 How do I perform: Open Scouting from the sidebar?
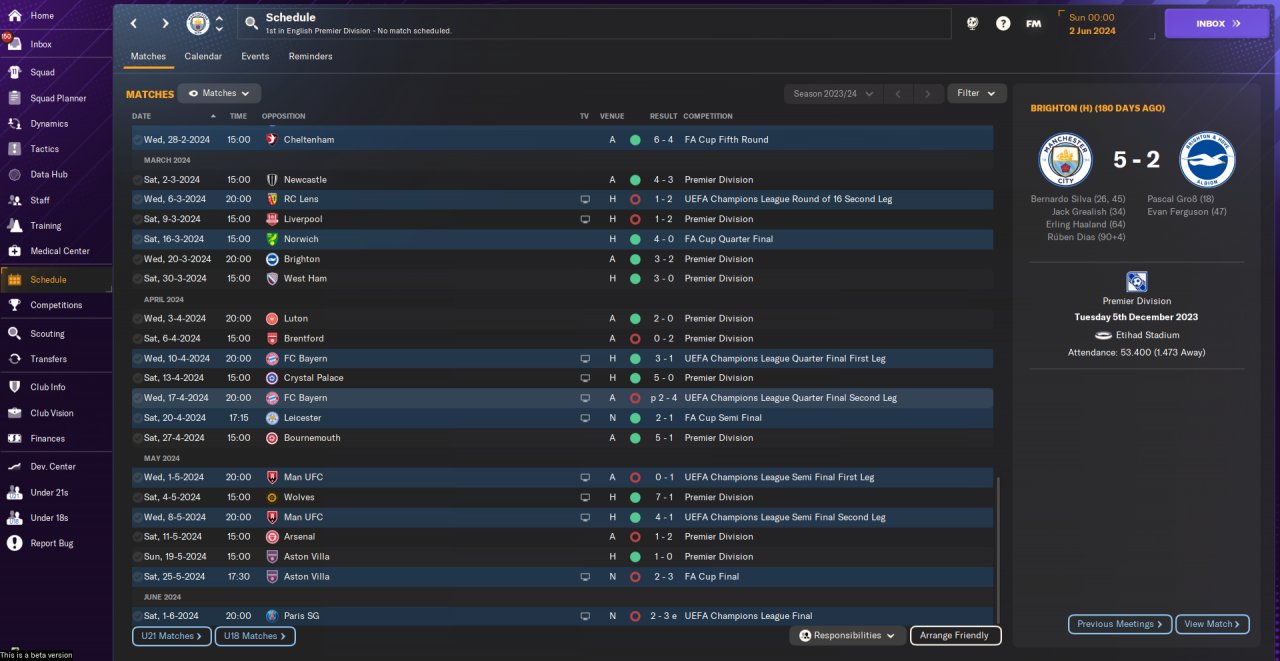(x=14, y=333)
